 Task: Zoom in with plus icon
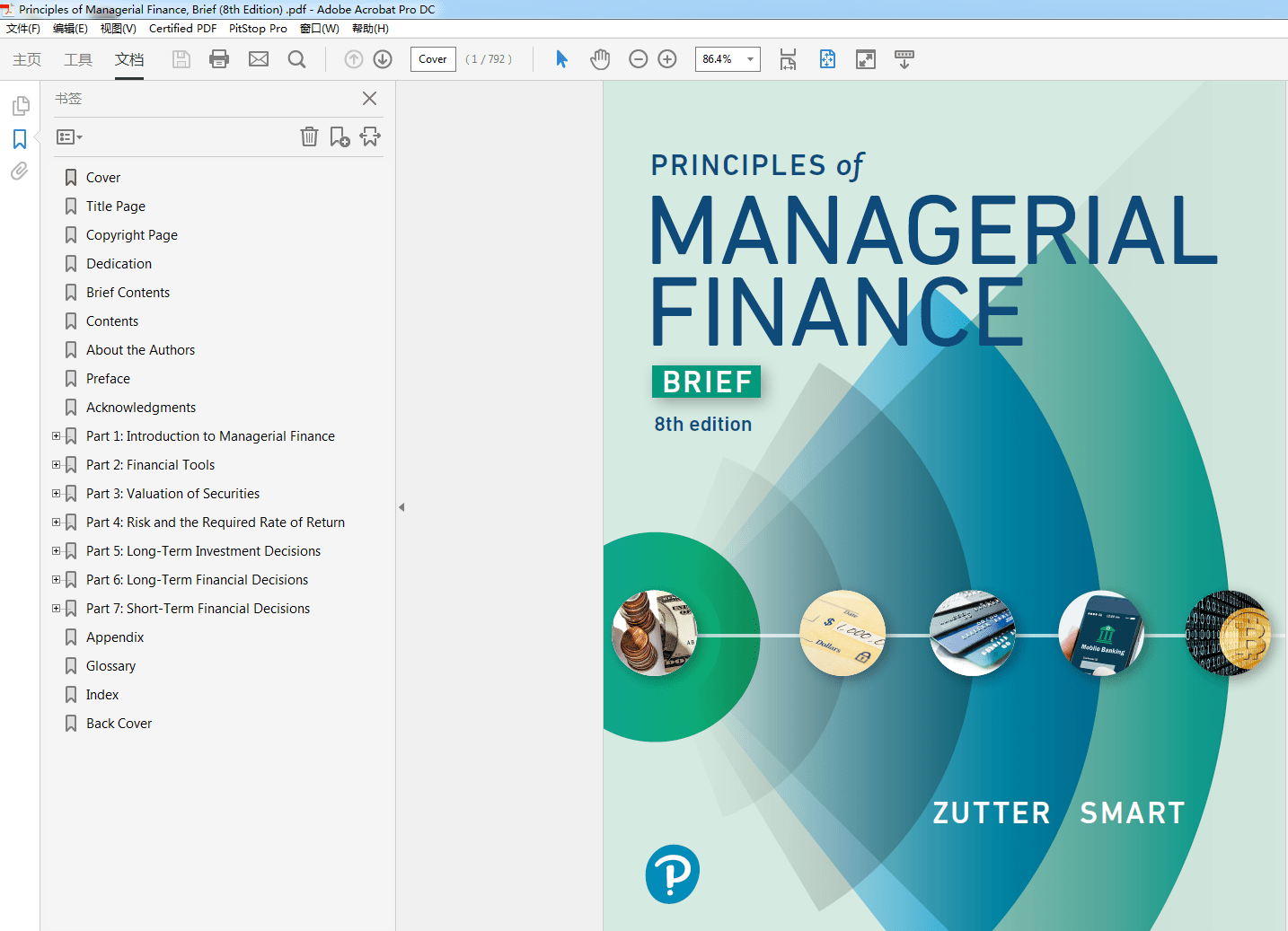pos(667,59)
